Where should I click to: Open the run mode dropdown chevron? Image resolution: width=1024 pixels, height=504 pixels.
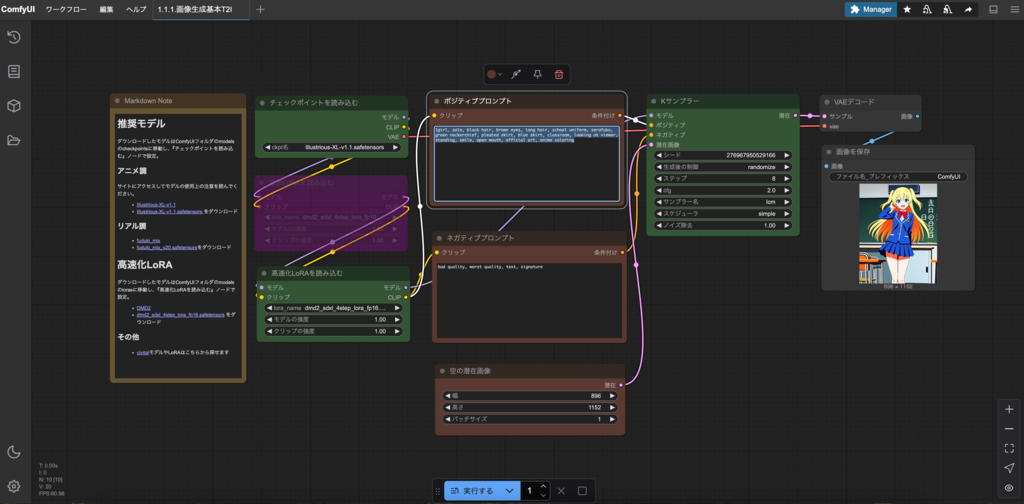coord(509,490)
